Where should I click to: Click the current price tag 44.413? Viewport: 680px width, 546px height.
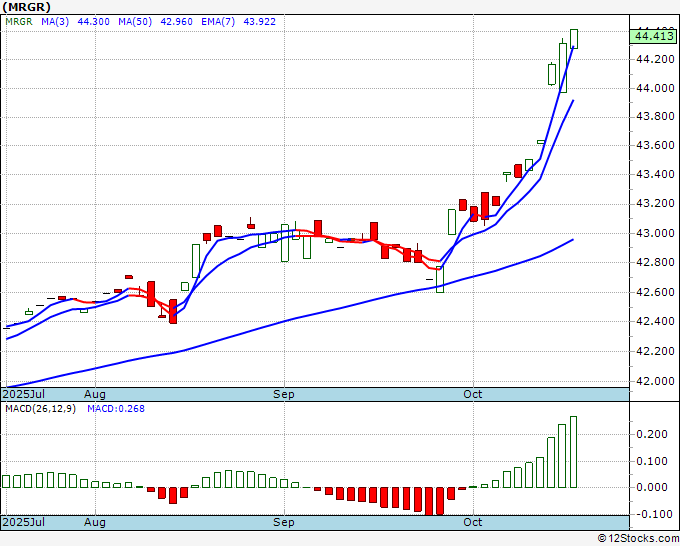(x=653, y=36)
